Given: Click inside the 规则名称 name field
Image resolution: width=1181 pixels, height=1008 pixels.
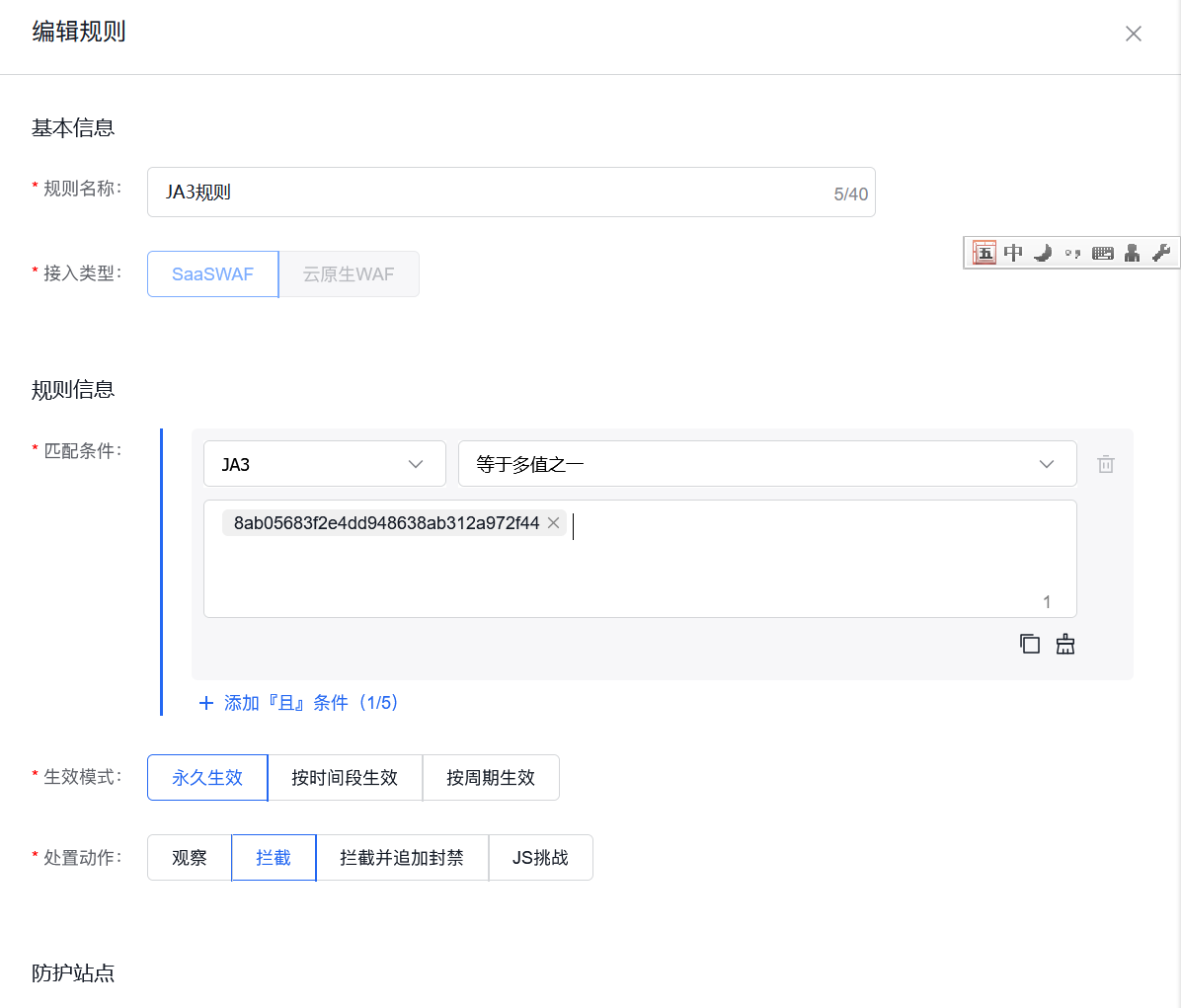Looking at the screenshot, I should (444, 192).
